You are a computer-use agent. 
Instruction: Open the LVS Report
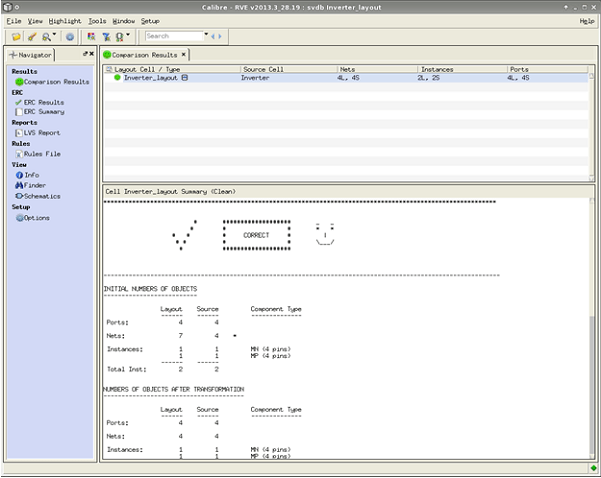41,133
